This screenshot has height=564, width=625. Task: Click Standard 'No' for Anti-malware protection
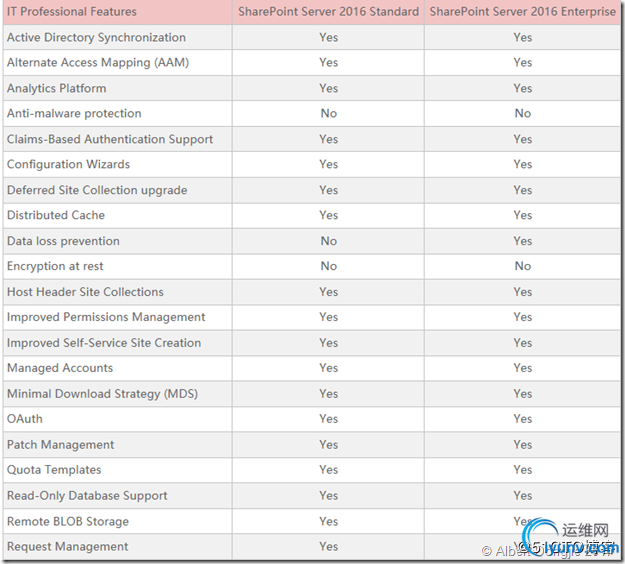pos(329,114)
